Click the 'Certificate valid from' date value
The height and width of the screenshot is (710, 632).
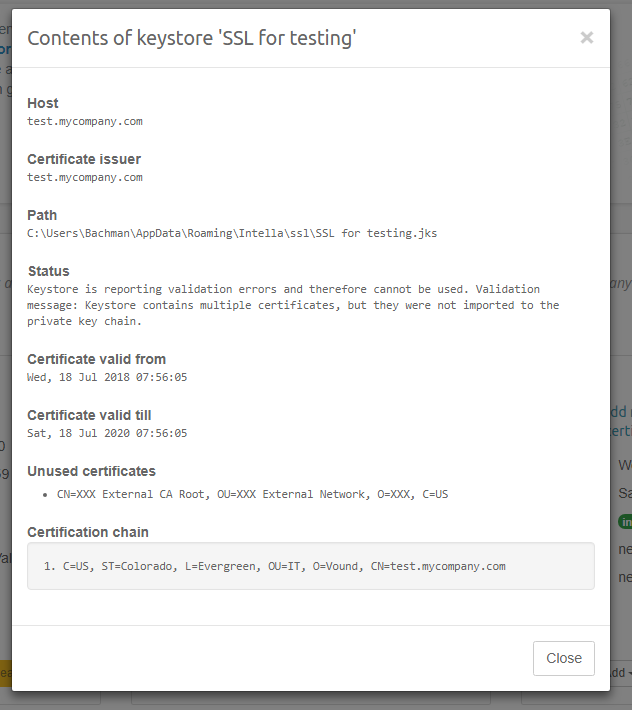tap(107, 377)
